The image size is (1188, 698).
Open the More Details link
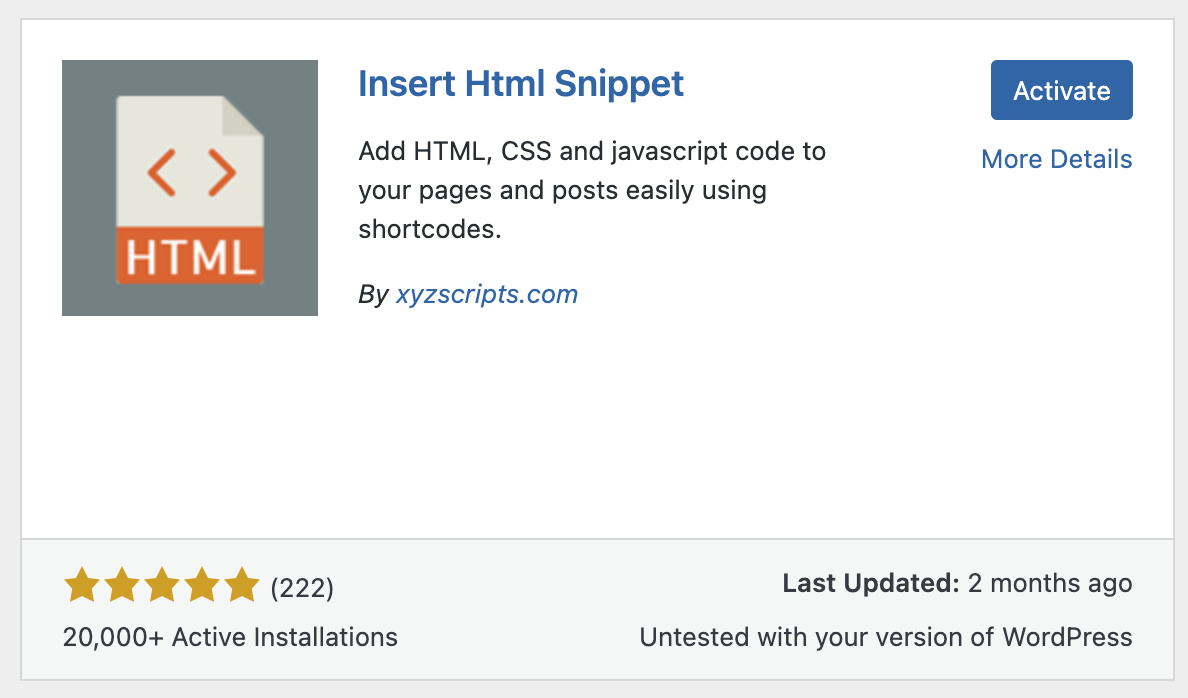[1056, 159]
